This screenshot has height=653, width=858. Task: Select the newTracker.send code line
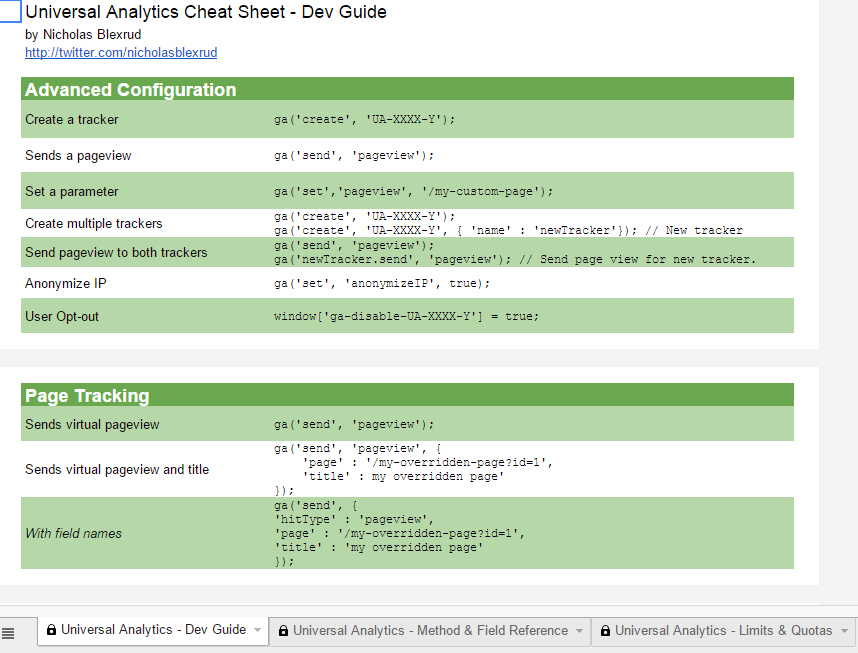[514, 259]
